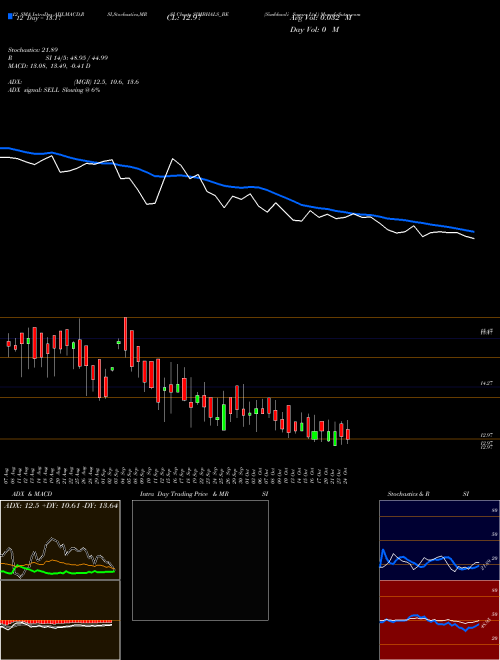Click the tall green candlestick in late September

(224, 417)
